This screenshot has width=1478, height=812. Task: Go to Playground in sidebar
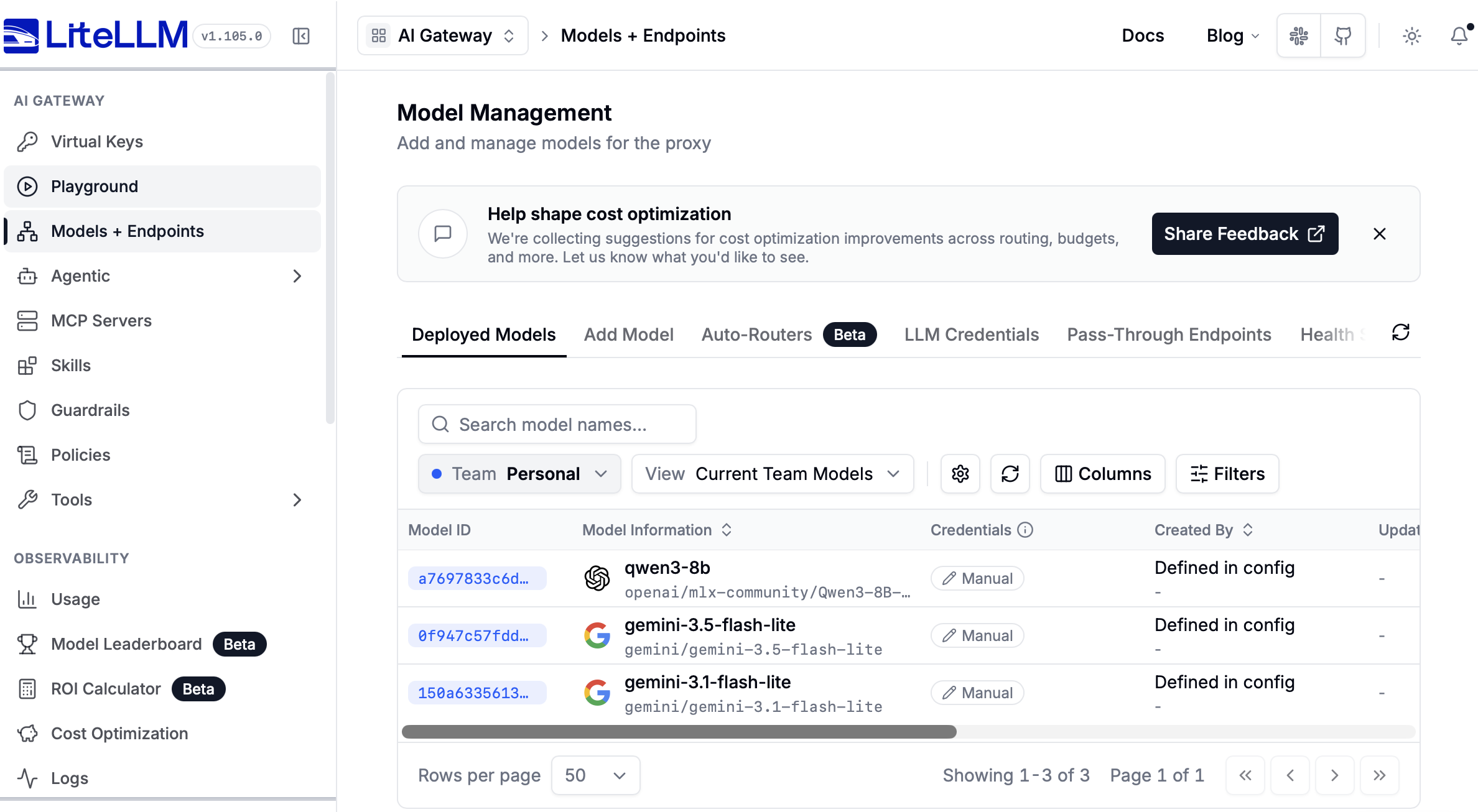click(x=162, y=187)
